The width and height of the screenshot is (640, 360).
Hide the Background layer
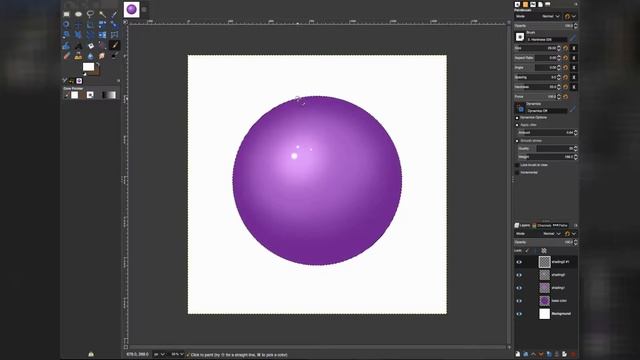(x=519, y=314)
